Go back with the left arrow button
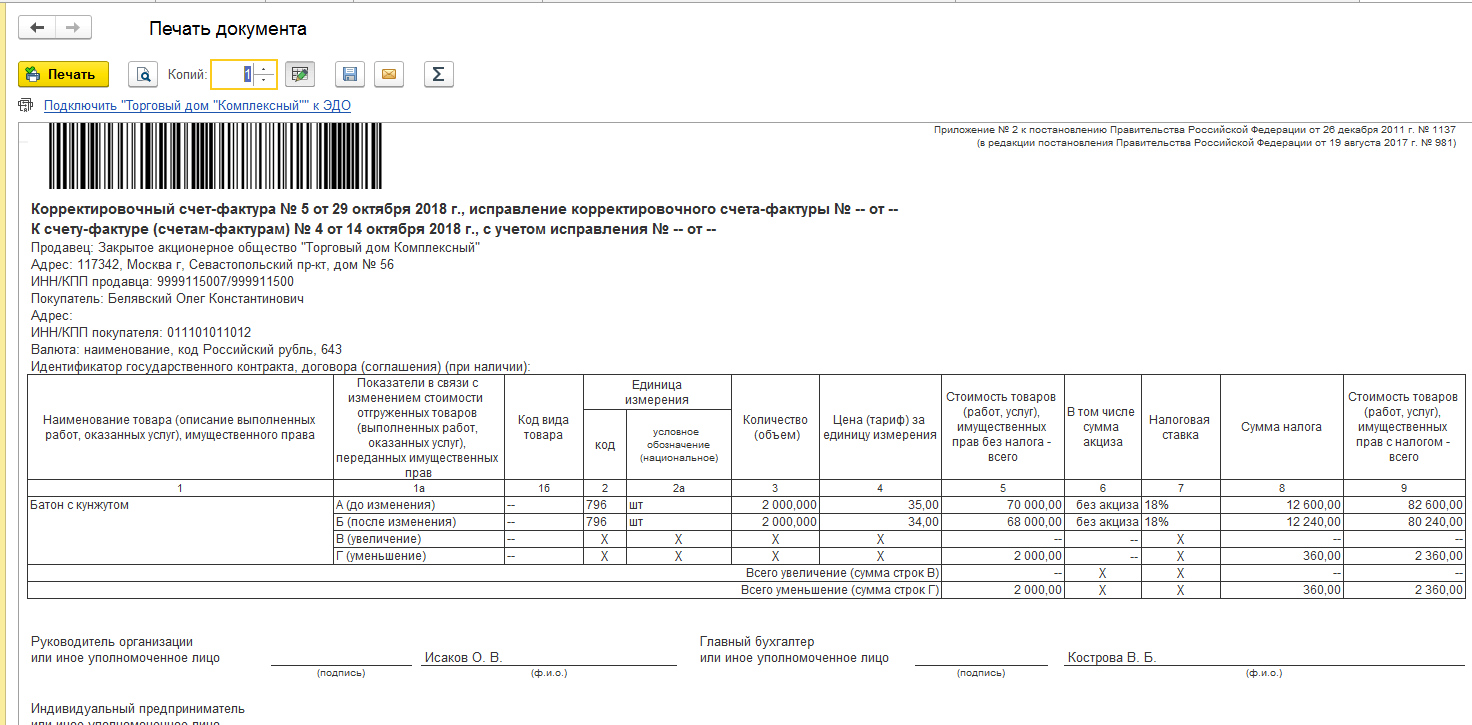Viewport: 1472px width, 725px height. click(x=37, y=28)
